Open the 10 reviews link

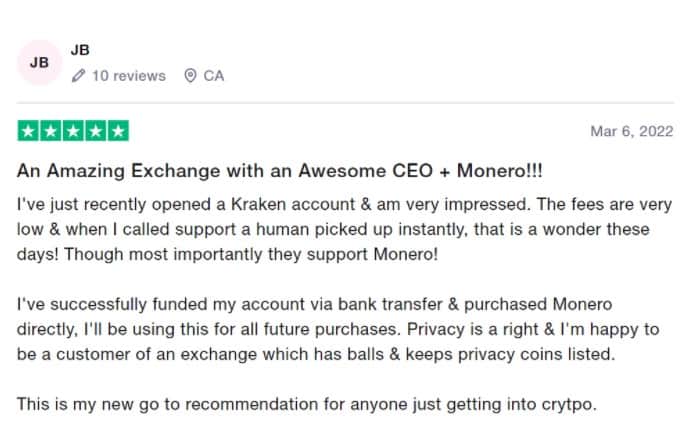pyautogui.click(x=129, y=76)
